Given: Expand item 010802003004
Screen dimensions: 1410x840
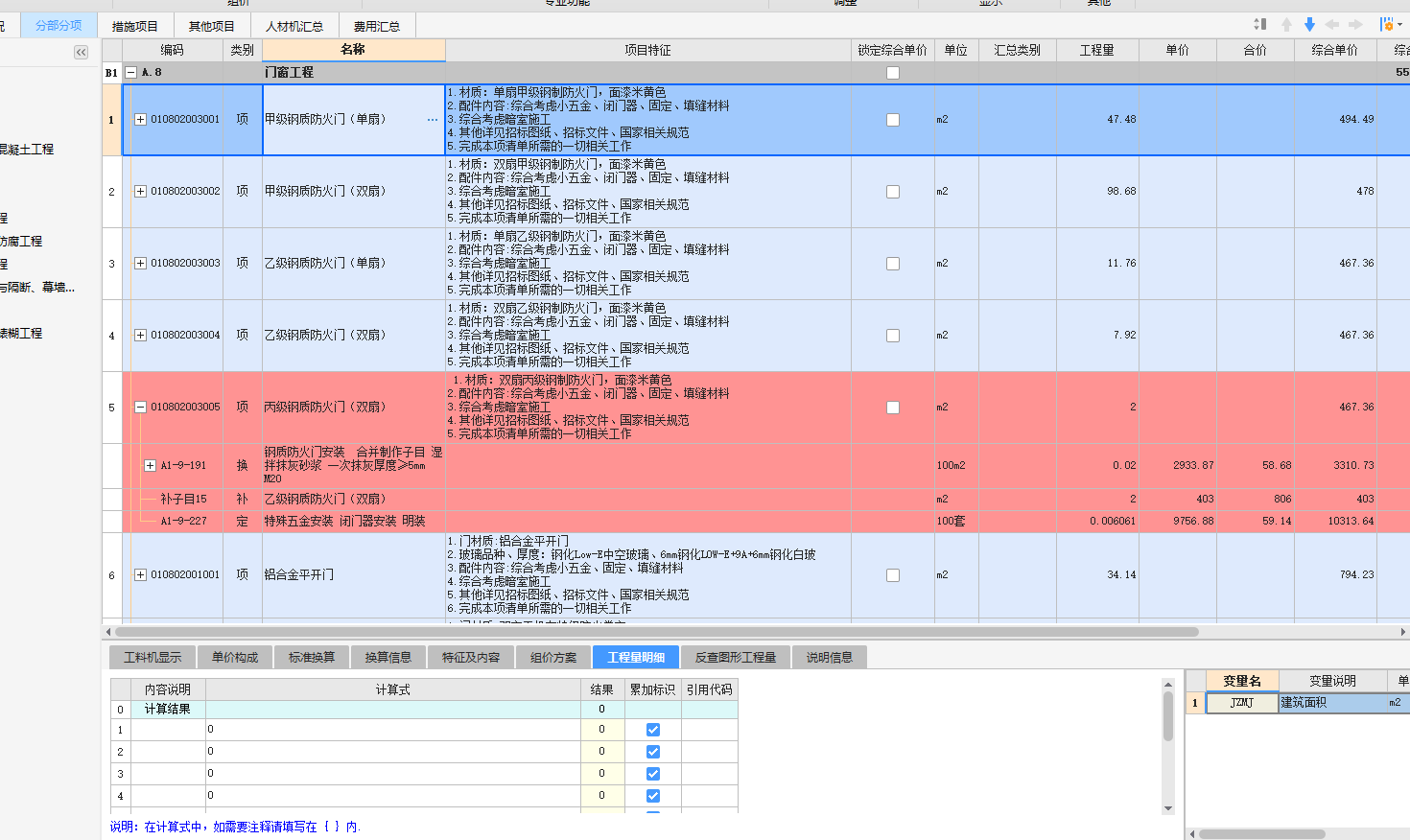Looking at the screenshot, I should click(140, 336).
